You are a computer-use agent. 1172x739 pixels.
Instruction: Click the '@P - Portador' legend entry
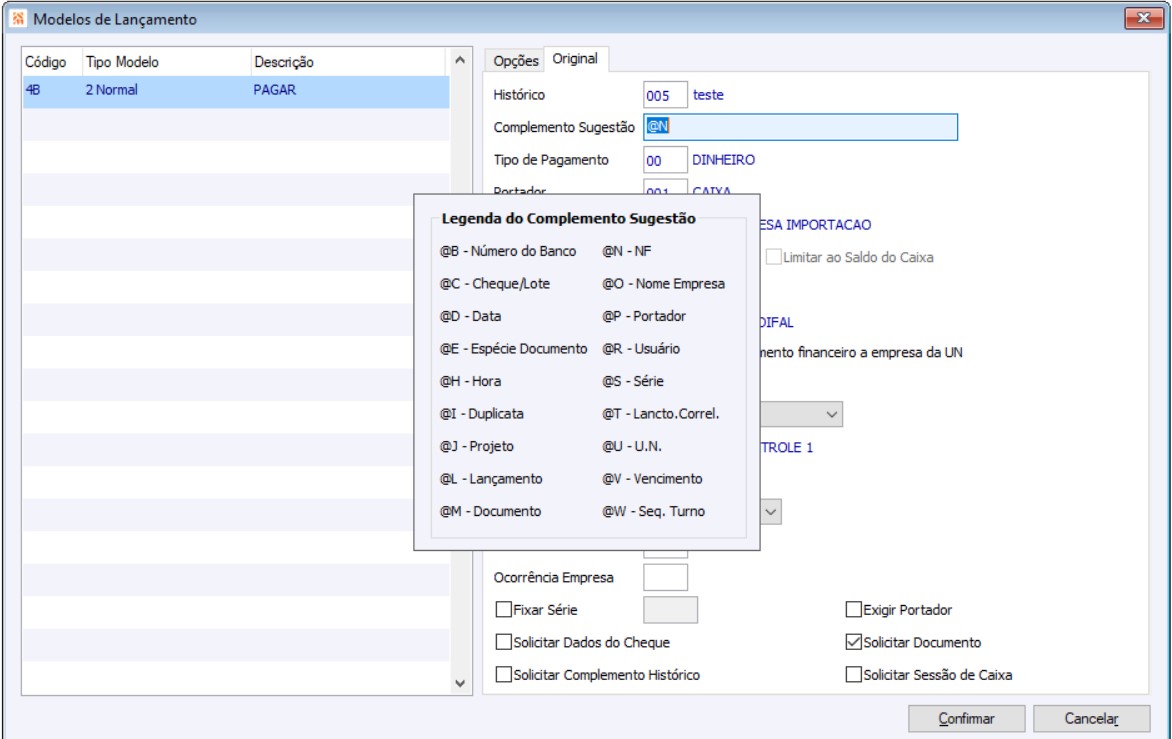pyautogui.click(x=644, y=316)
